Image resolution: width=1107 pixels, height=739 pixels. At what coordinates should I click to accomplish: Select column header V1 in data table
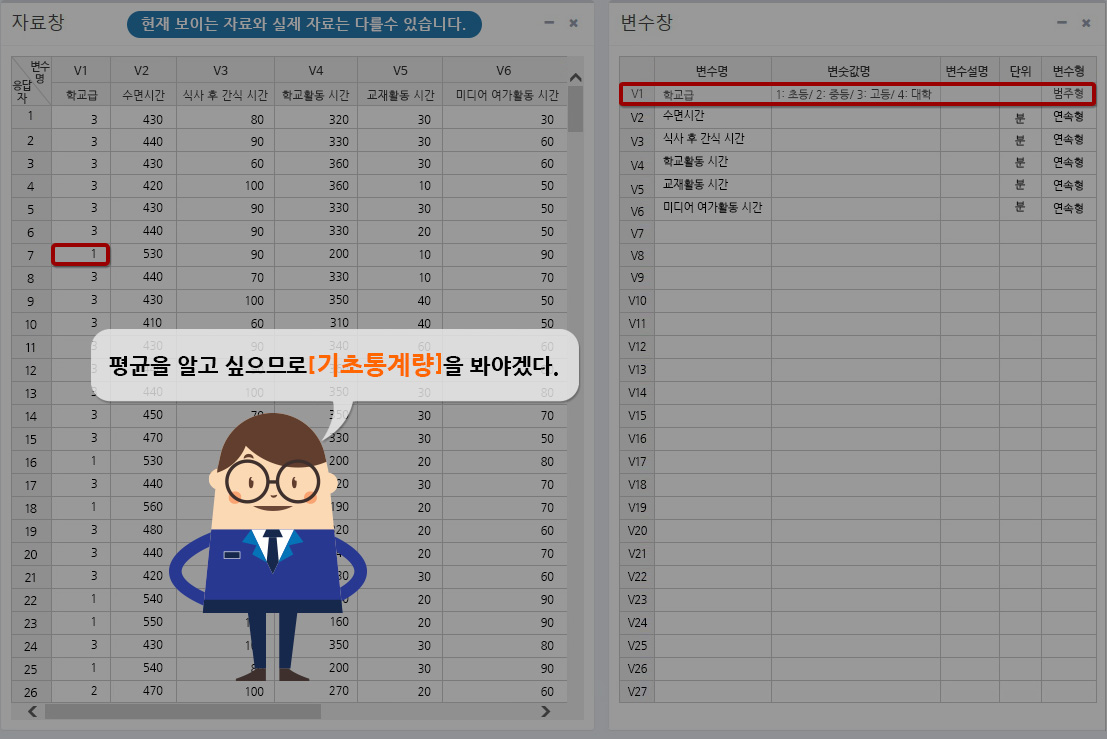pyautogui.click(x=80, y=71)
